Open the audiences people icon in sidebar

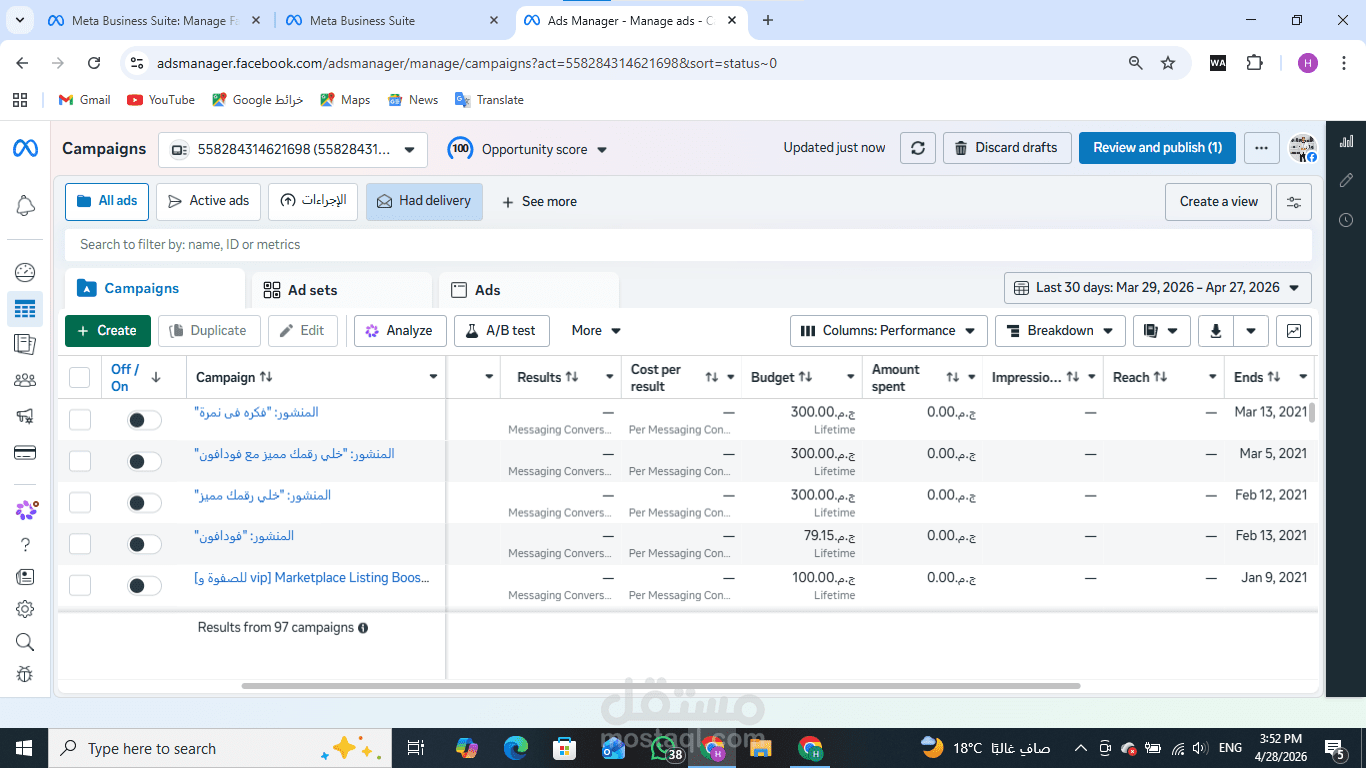[x=25, y=380]
